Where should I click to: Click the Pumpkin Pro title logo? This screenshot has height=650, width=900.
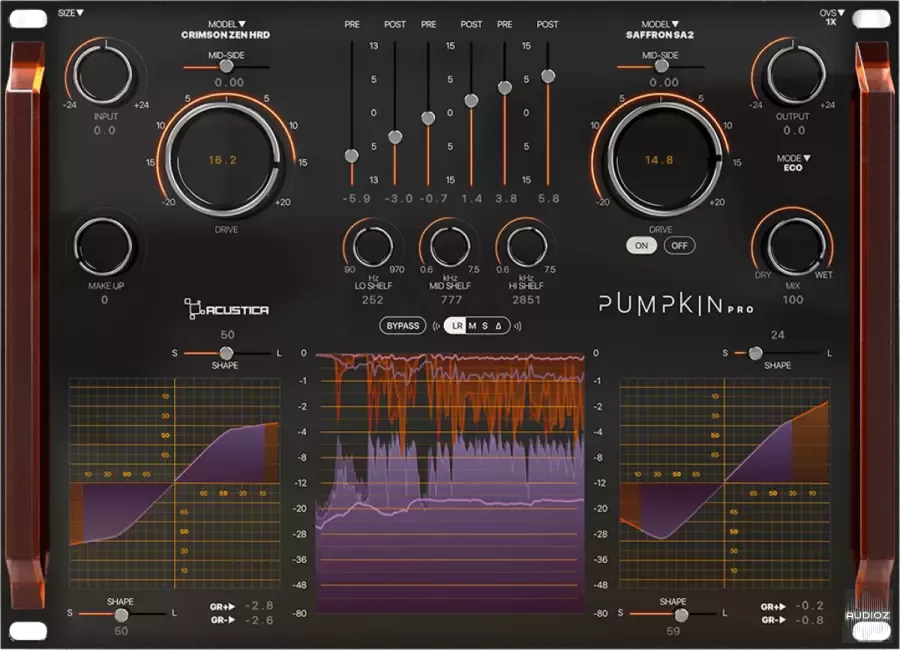tap(676, 304)
